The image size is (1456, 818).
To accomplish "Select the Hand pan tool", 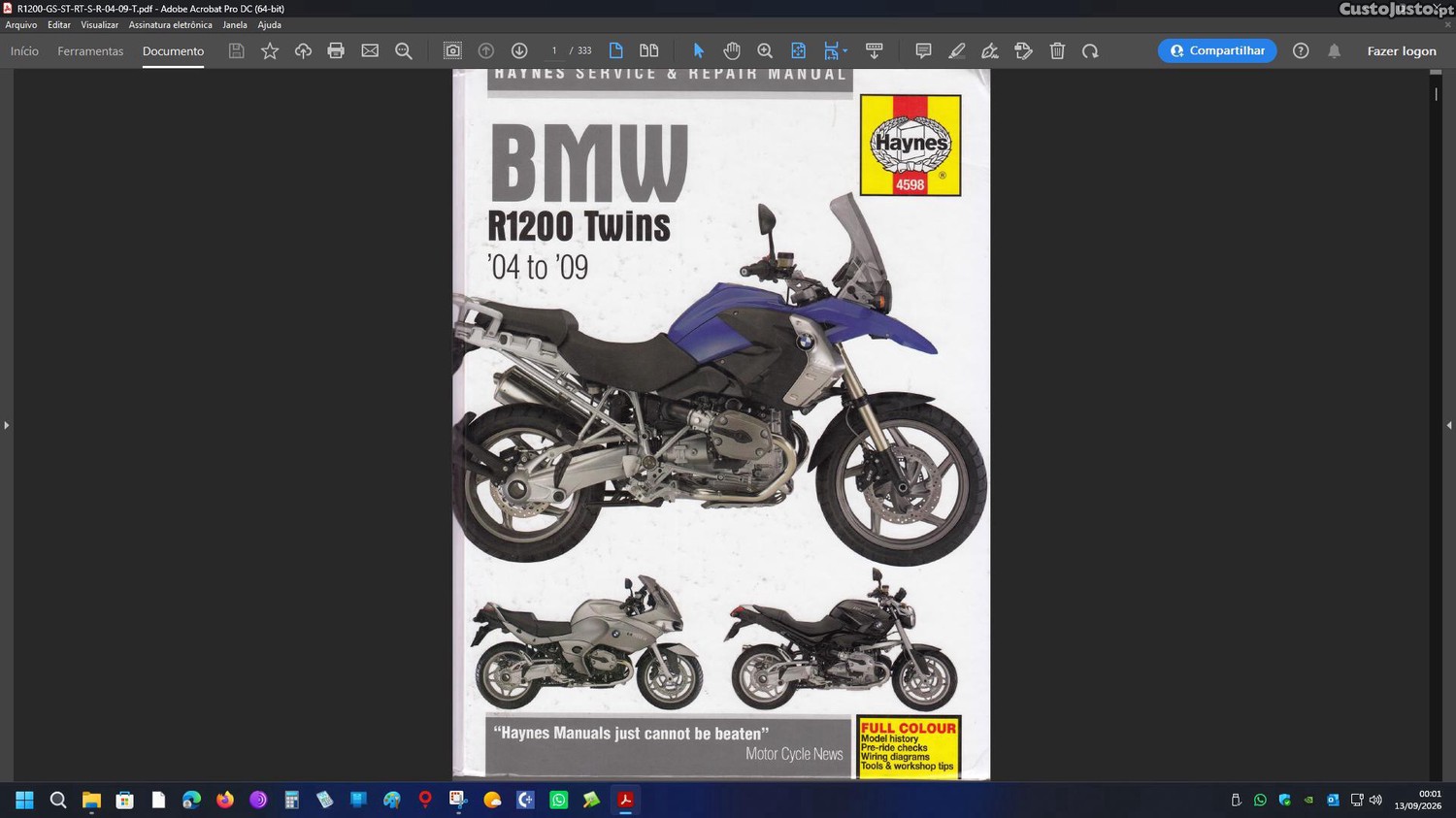I will [732, 50].
